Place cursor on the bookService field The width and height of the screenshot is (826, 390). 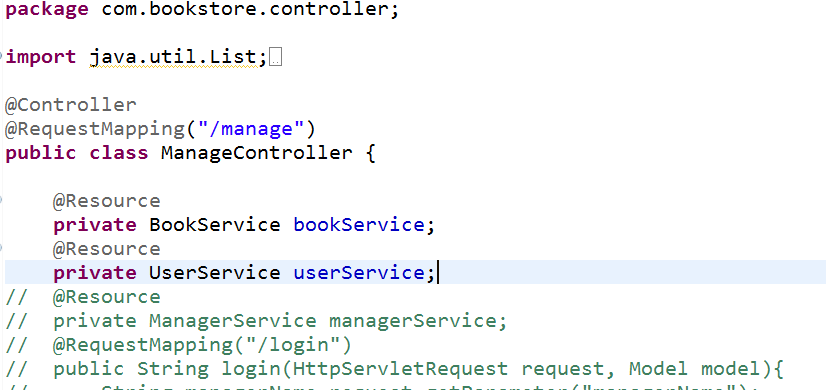(359, 225)
